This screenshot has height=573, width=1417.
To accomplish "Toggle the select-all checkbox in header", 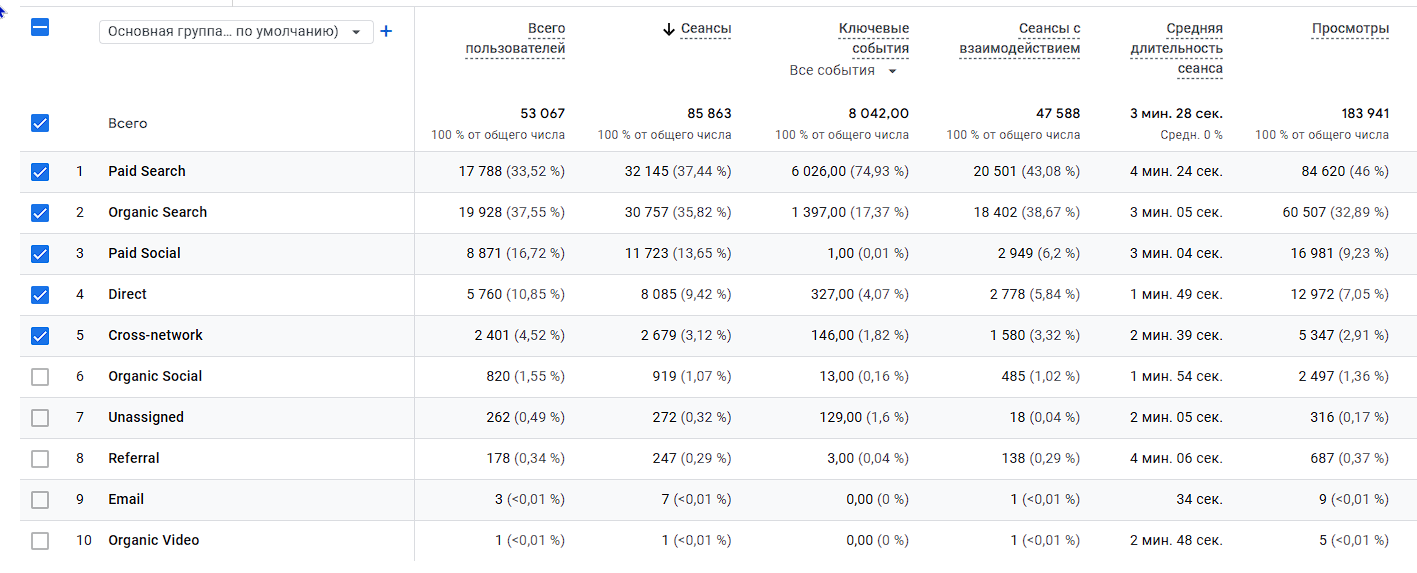I will point(40,28).
